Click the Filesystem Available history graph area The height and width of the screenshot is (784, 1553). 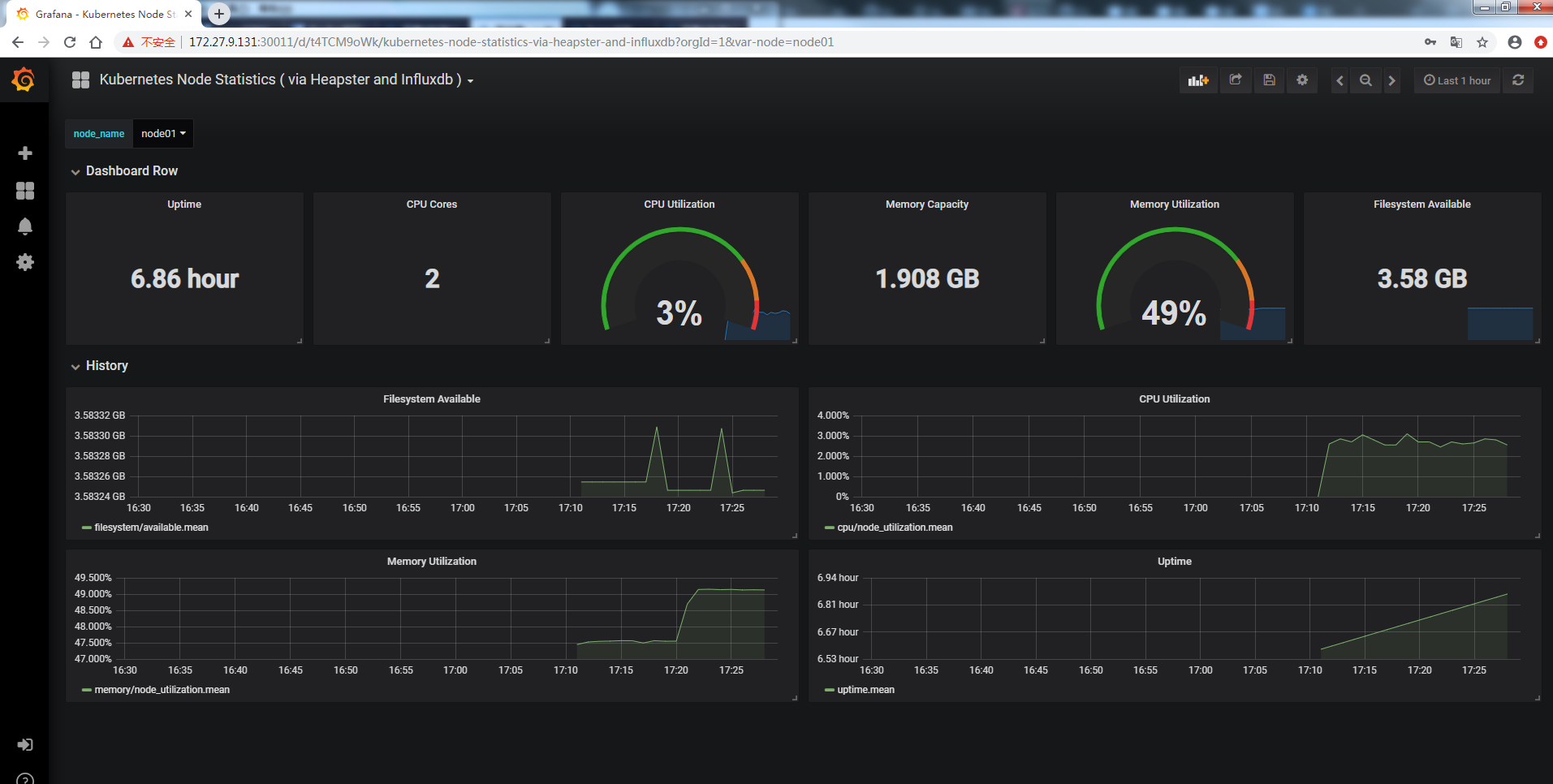[452, 456]
